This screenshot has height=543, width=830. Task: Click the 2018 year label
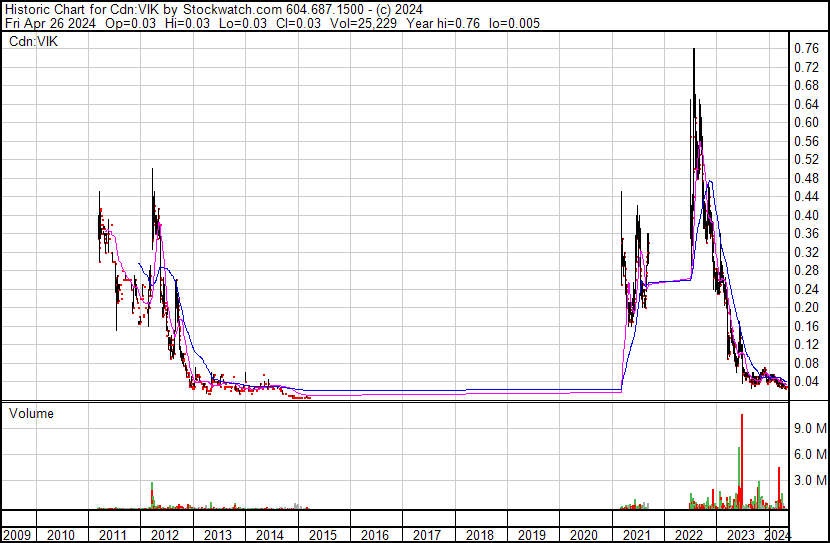(480, 534)
